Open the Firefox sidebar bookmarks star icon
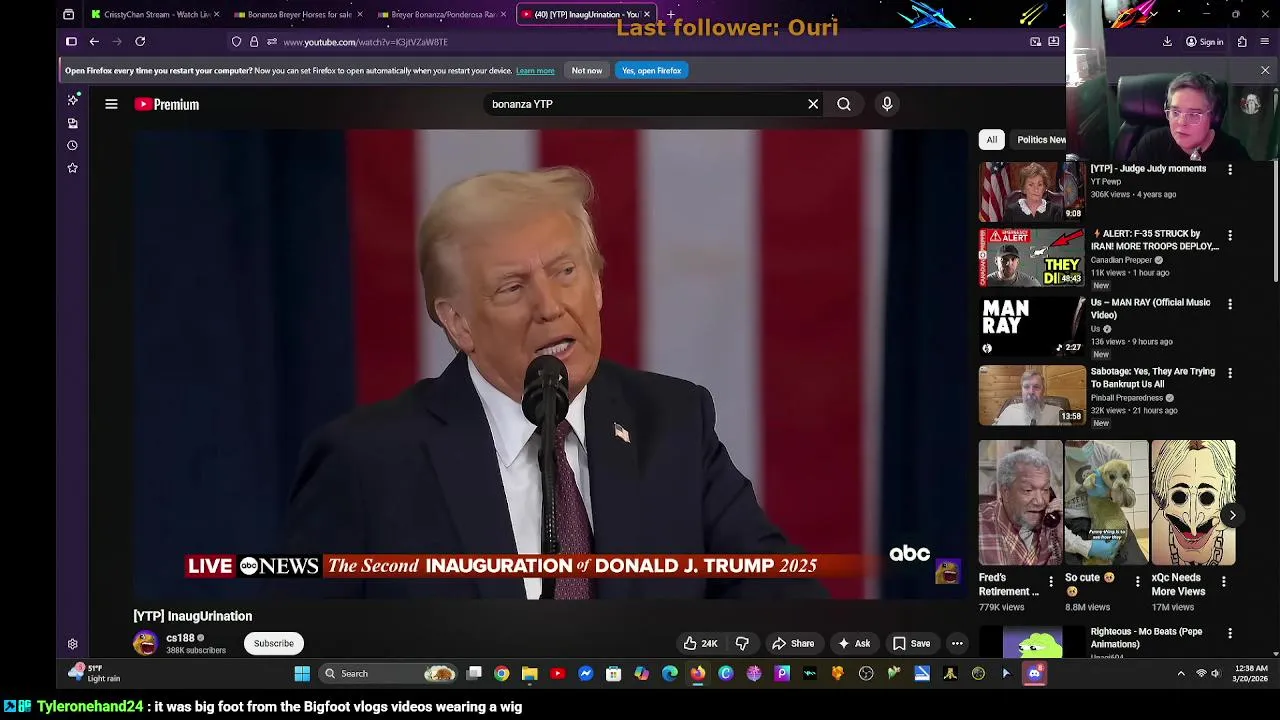Viewport: 1280px width, 720px height. point(72,168)
